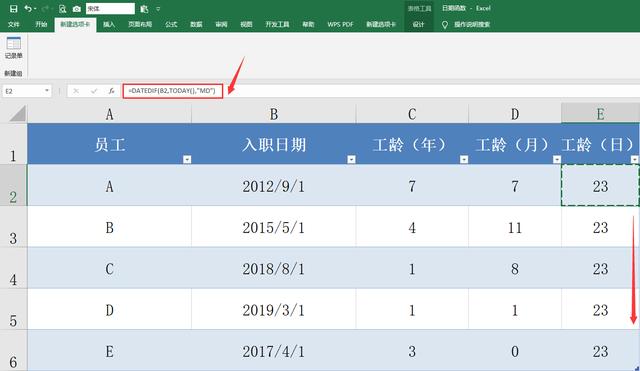Click the Redo arrow icon
Viewport: 640px width, 371px height.
coord(45,9)
